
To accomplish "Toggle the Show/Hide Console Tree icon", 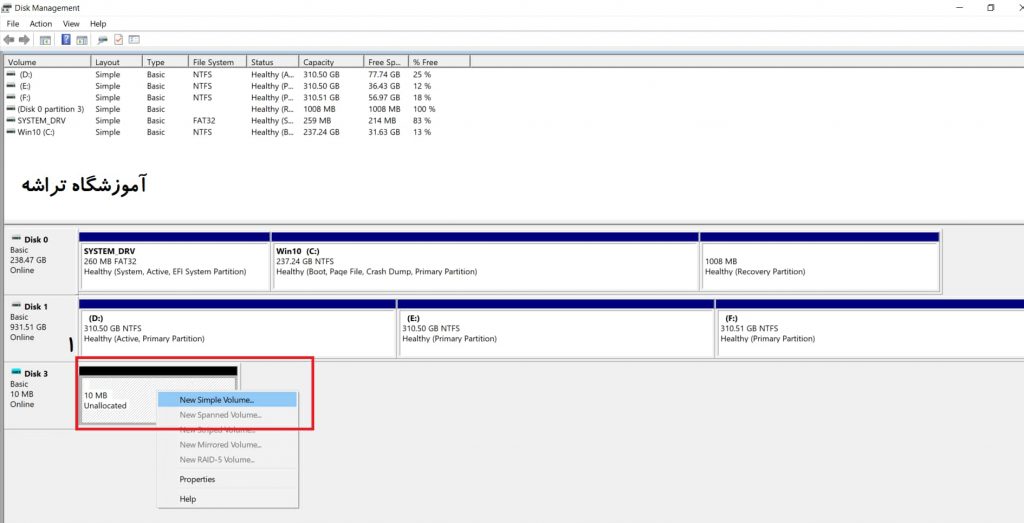I will tap(45, 40).
